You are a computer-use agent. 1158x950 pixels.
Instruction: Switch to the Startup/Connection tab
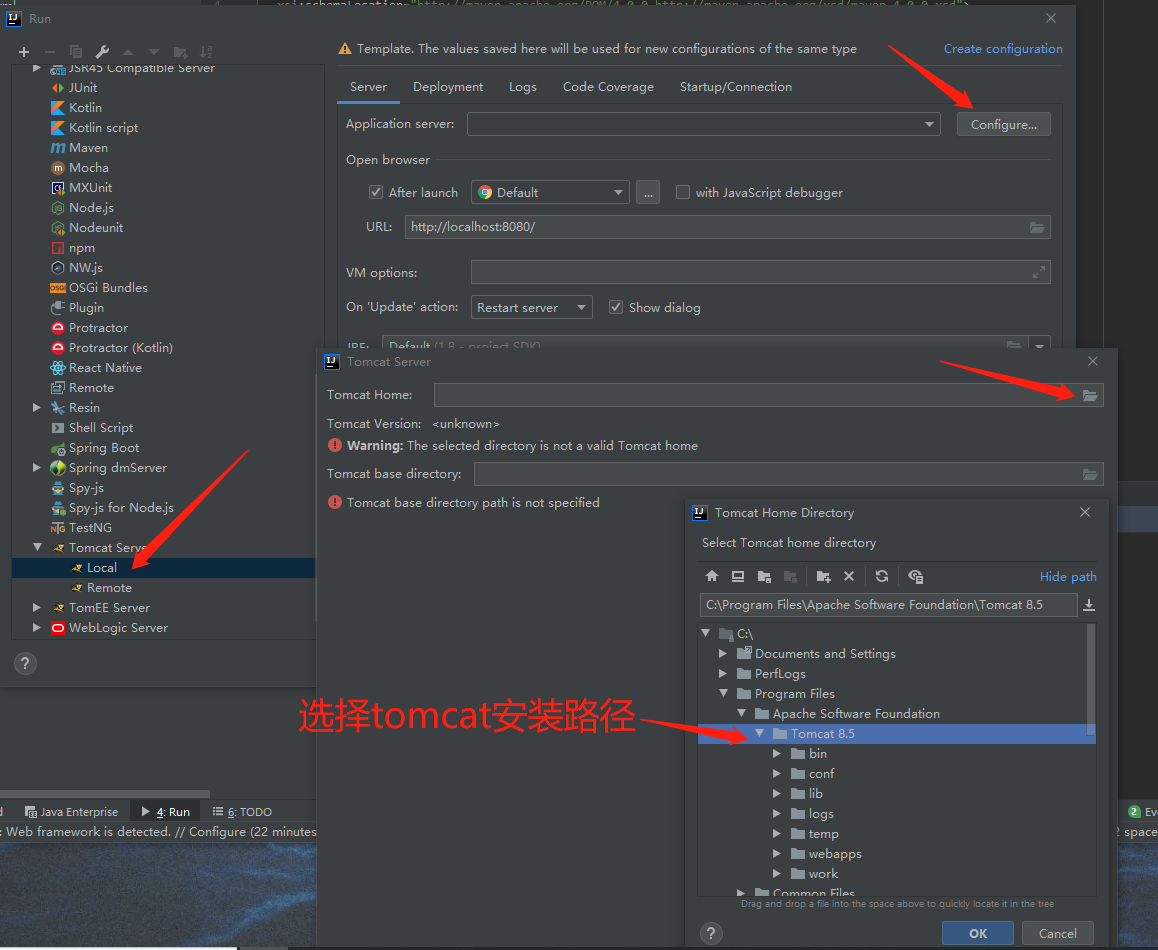pyautogui.click(x=736, y=87)
